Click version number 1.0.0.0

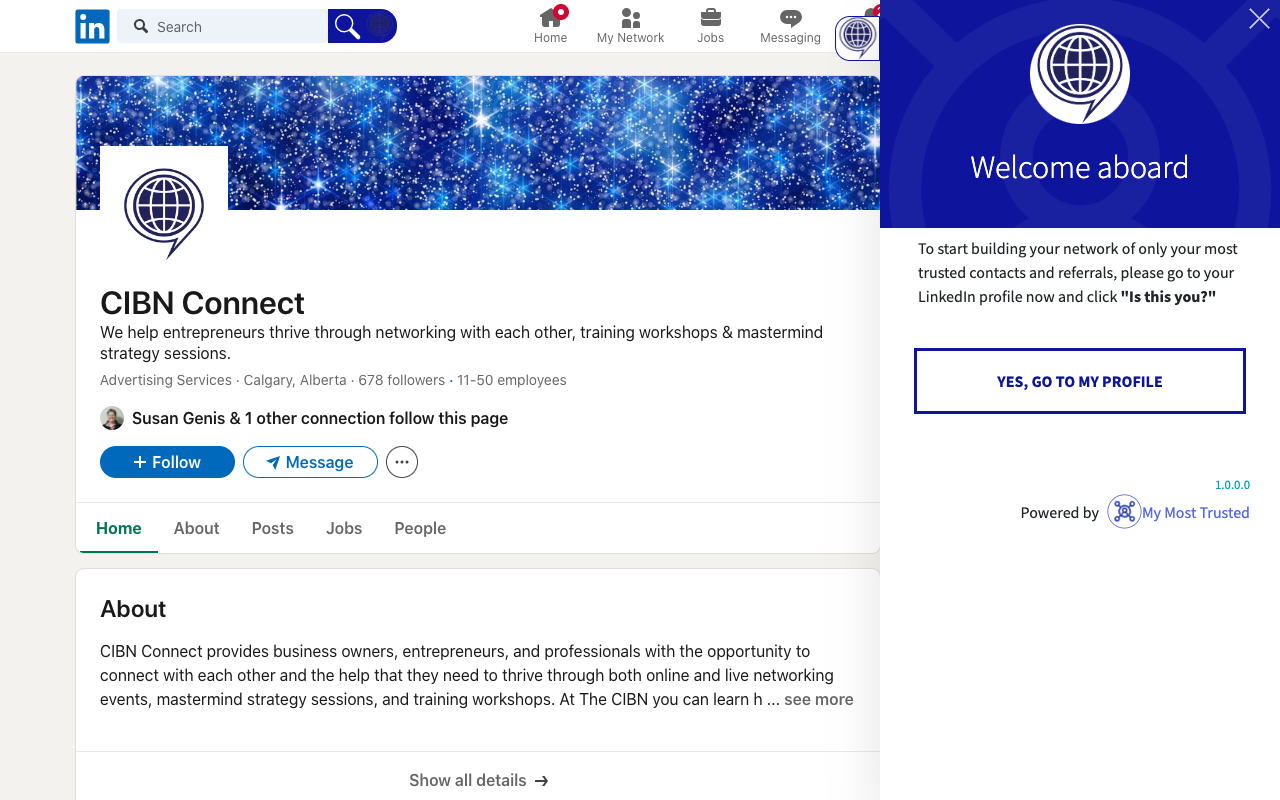pos(1232,485)
